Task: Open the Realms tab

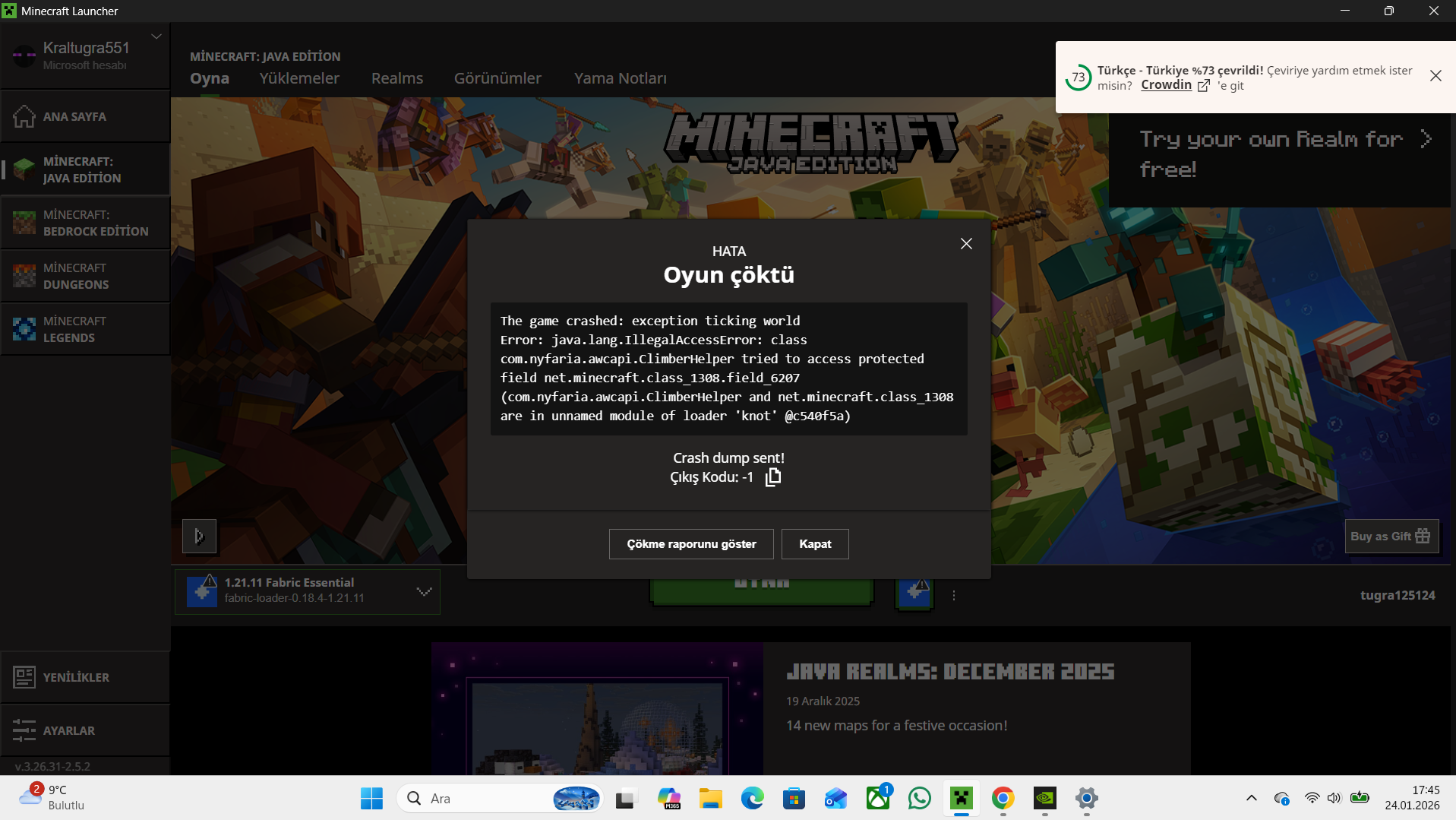Action: point(397,78)
